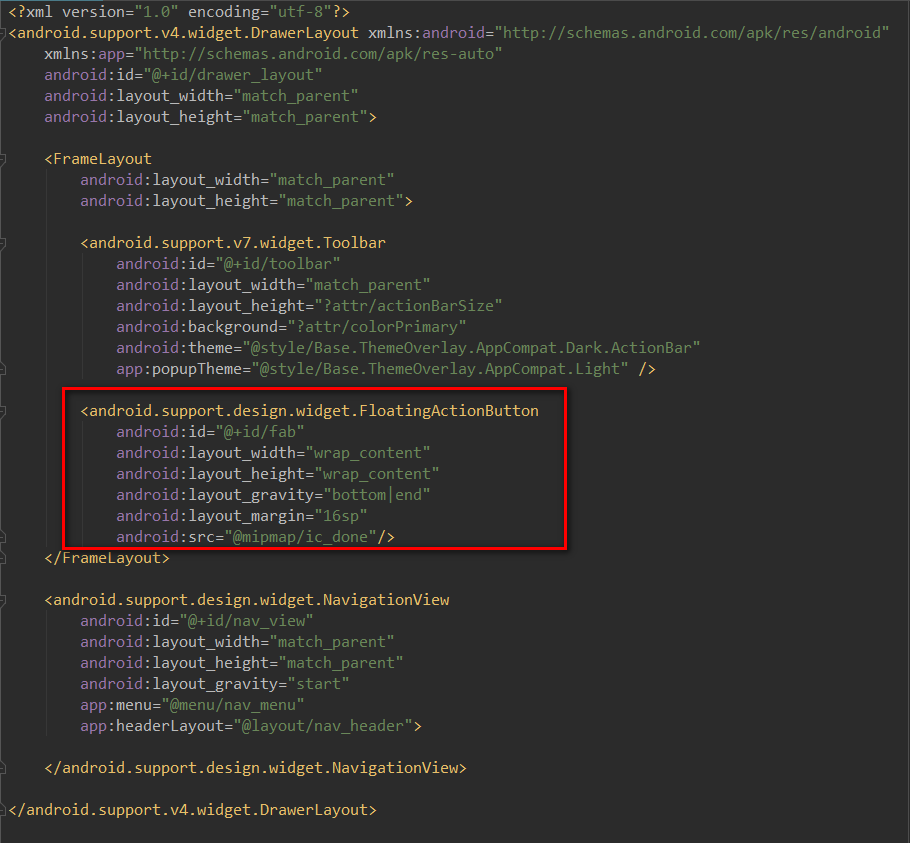Click the android:src attribute name

tap(165, 537)
